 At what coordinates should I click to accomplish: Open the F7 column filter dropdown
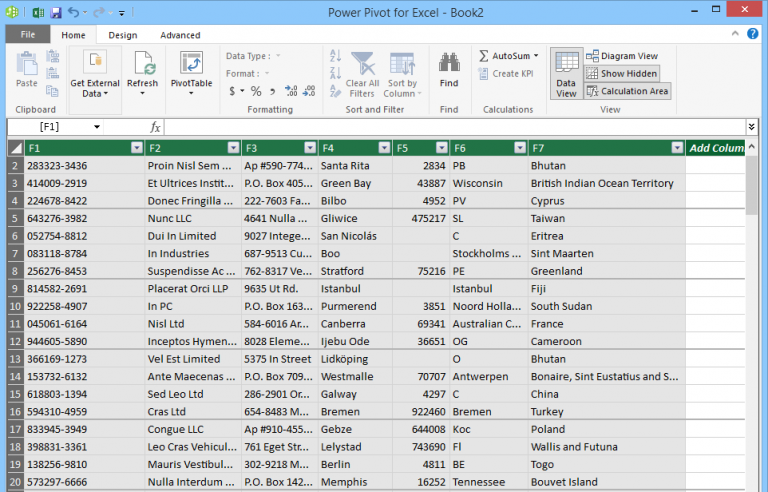click(677, 148)
